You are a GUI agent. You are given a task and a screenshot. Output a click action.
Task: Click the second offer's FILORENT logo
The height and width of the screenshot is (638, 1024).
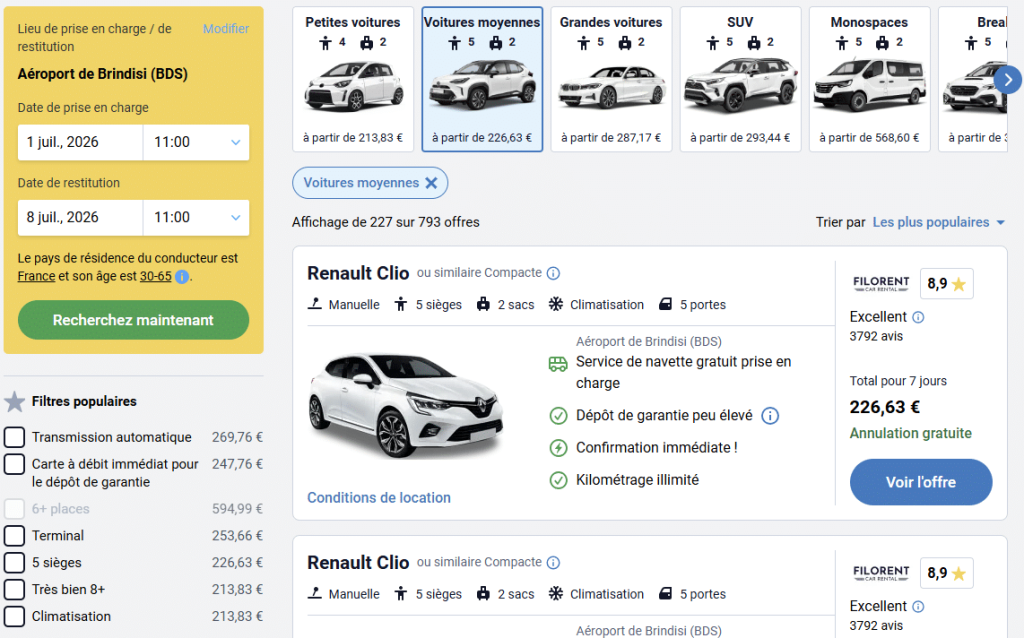click(881, 573)
